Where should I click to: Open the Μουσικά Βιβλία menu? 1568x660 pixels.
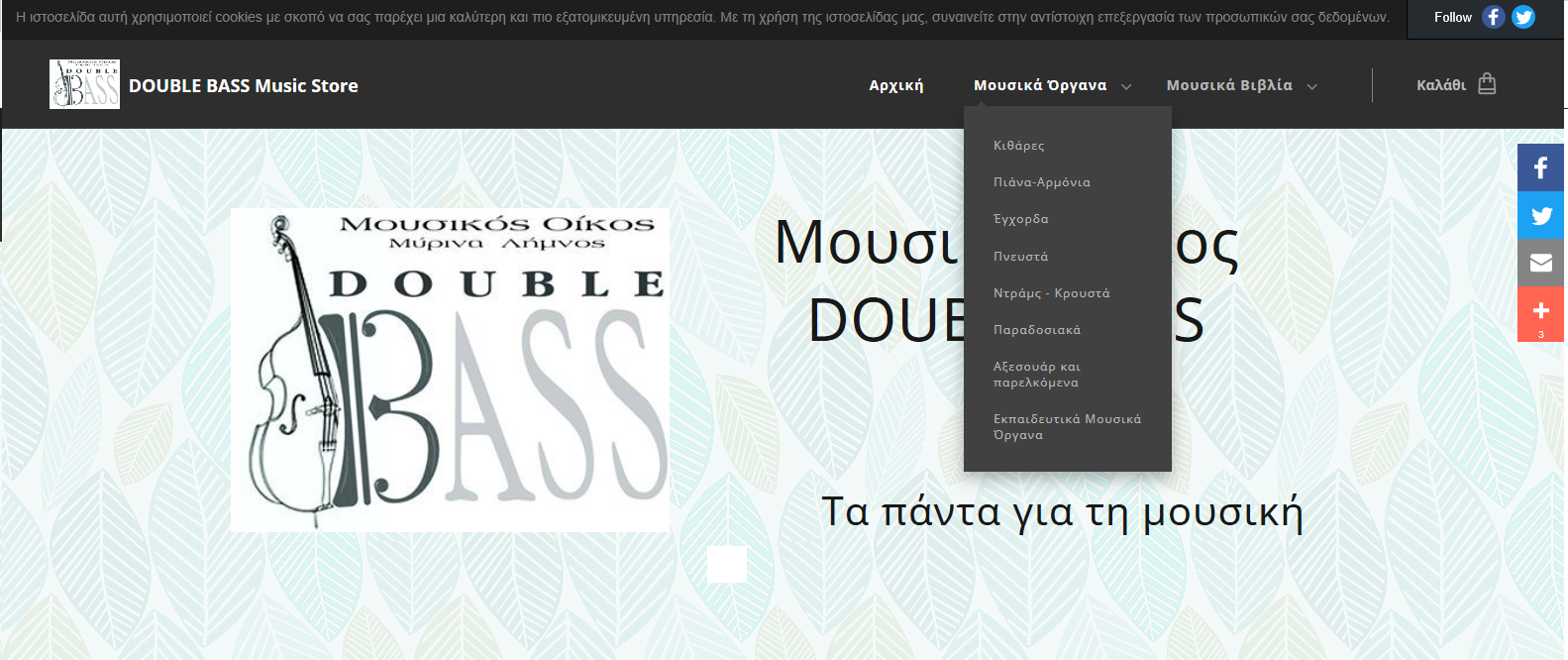tap(1228, 85)
